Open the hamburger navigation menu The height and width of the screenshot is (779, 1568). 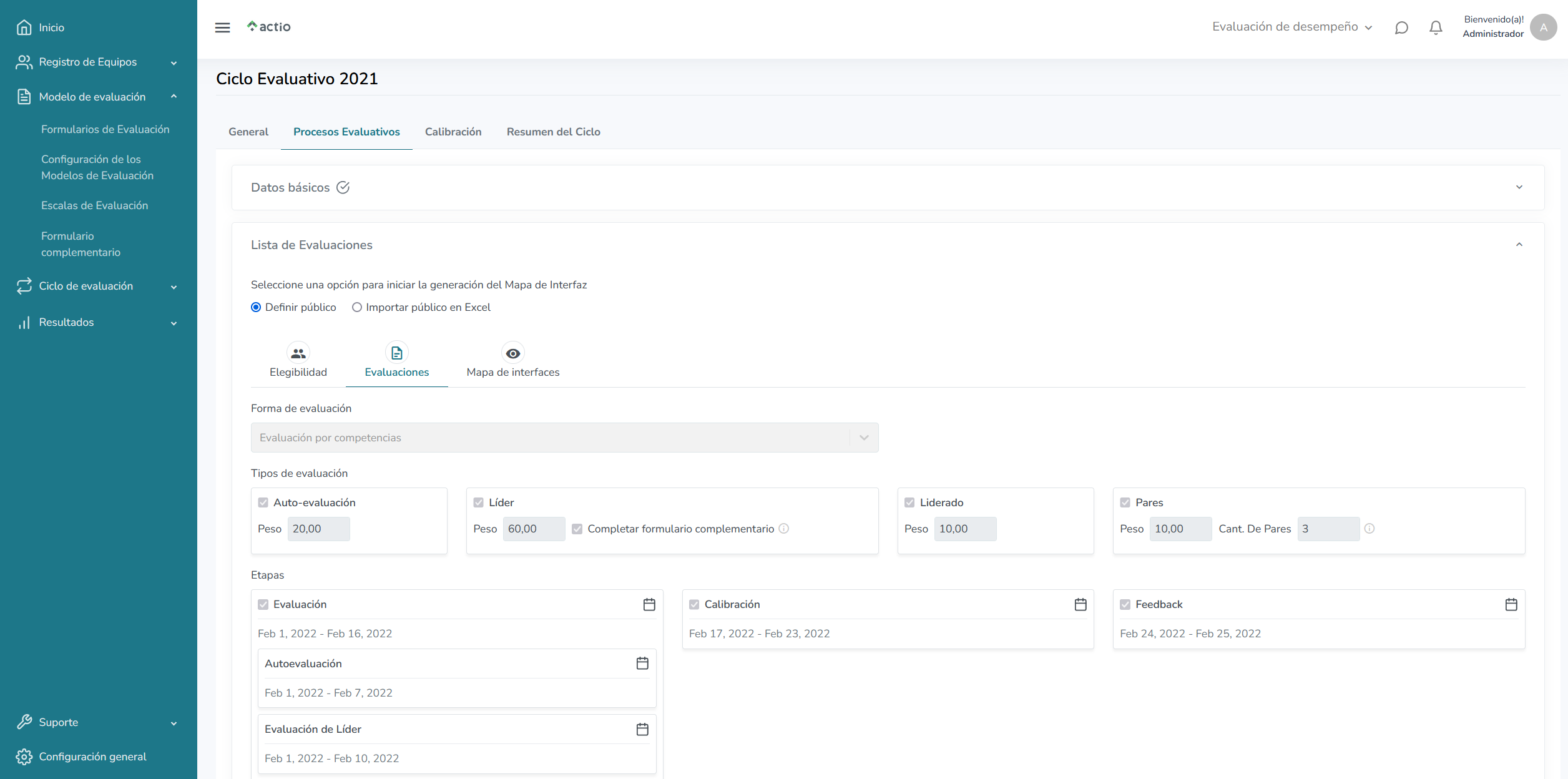pos(222,27)
